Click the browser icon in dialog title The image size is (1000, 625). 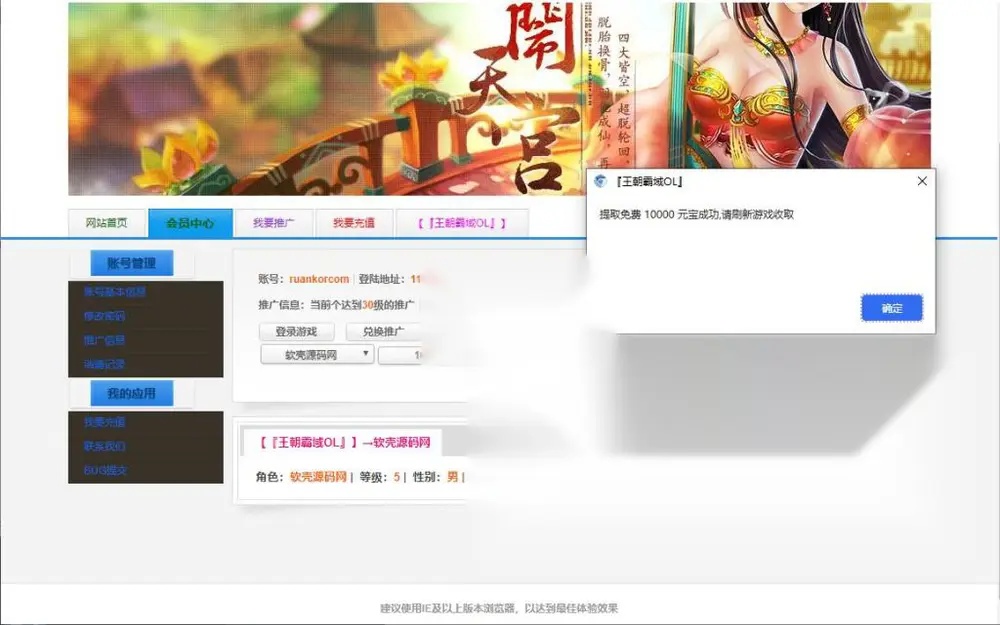click(x=600, y=181)
